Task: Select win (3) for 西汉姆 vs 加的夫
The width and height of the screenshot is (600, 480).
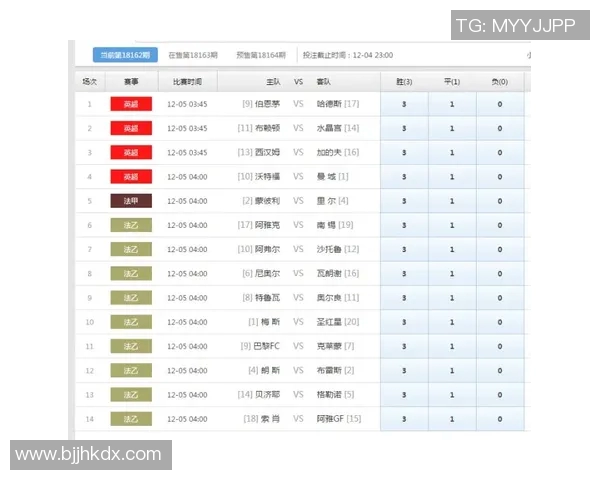Action: tap(404, 152)
